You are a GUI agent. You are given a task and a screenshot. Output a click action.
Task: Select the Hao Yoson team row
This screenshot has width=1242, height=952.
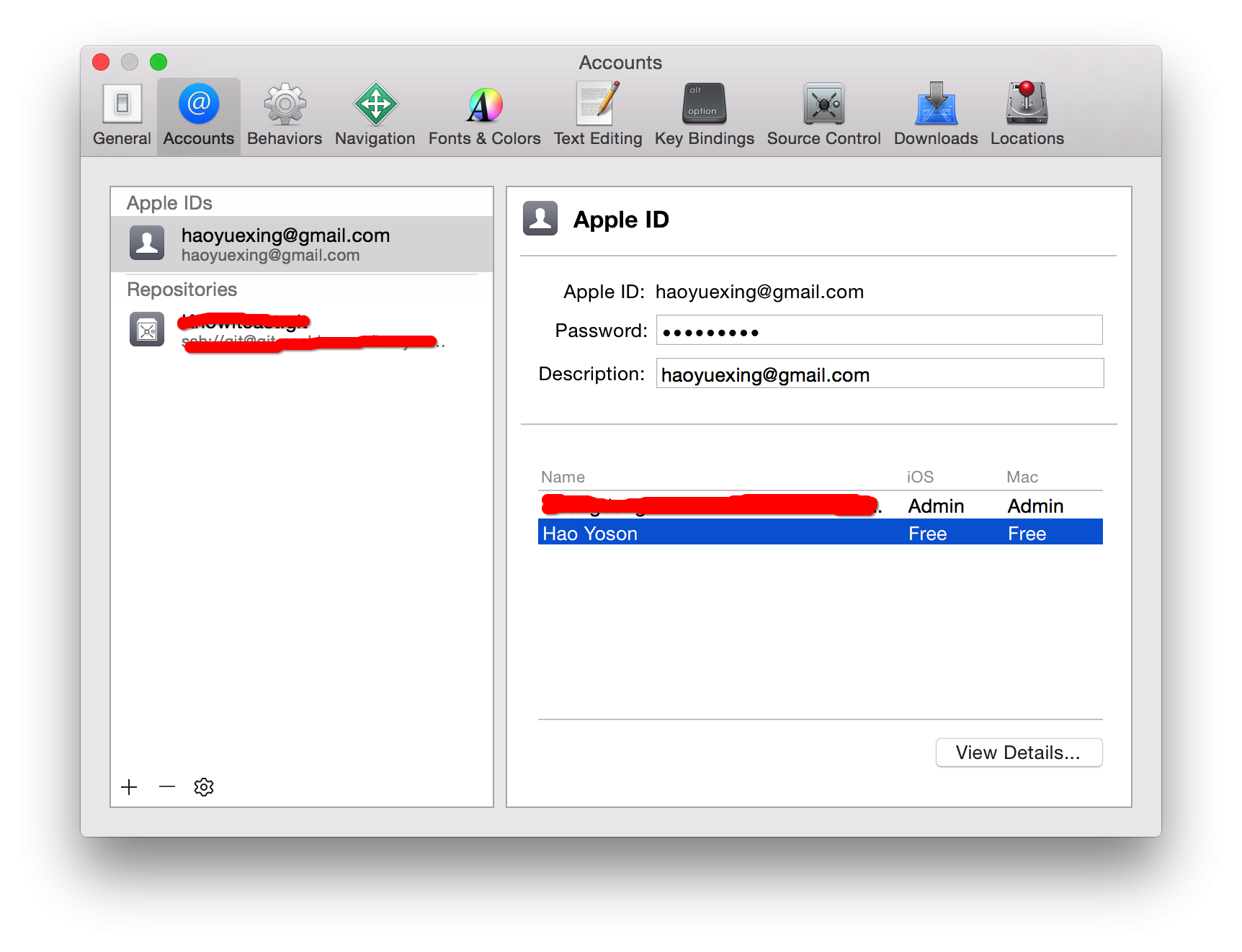[x=820, y=533]
